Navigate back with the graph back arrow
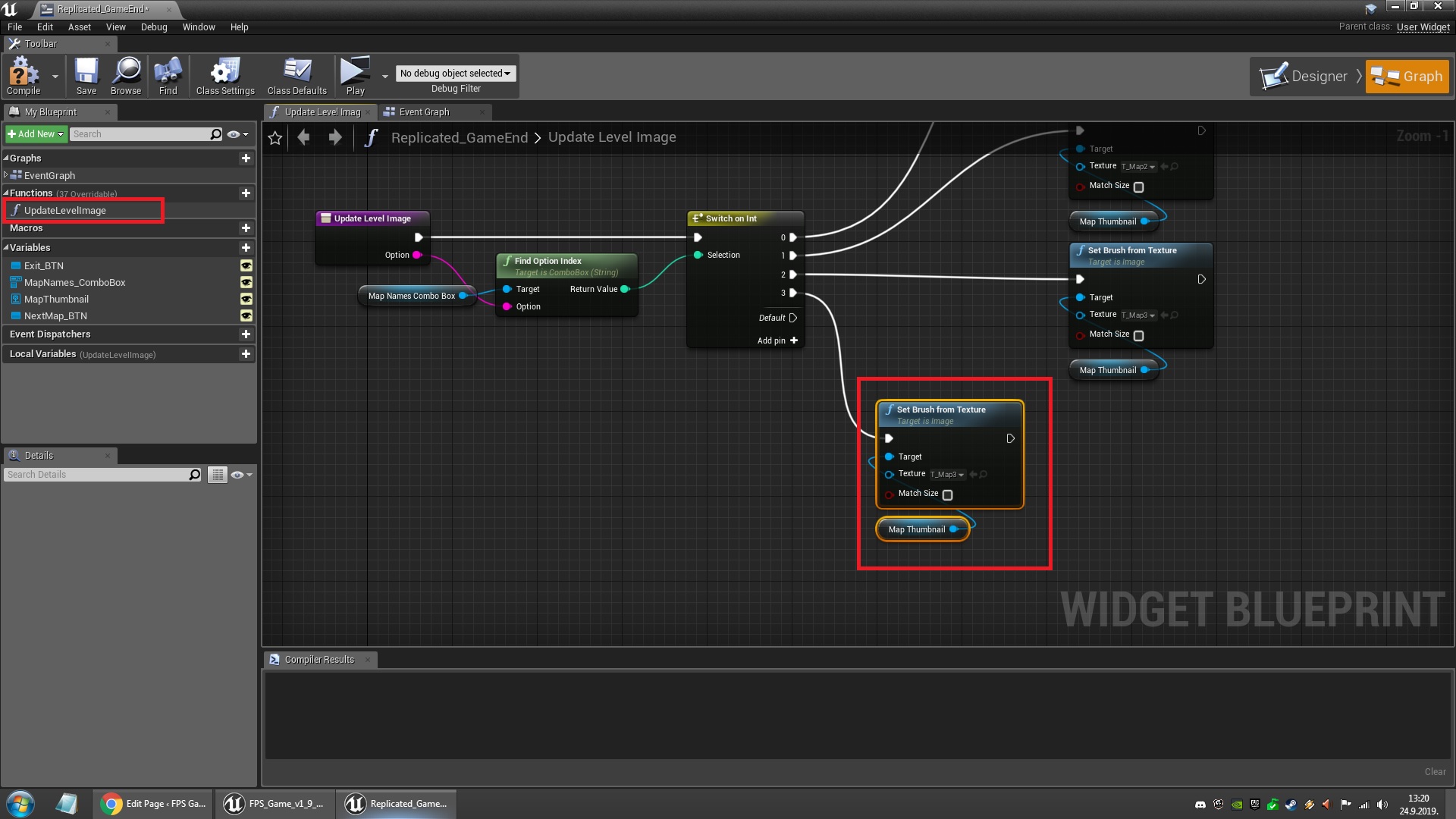Viewport: 1456px width, 819px height. tap(304, 137)
